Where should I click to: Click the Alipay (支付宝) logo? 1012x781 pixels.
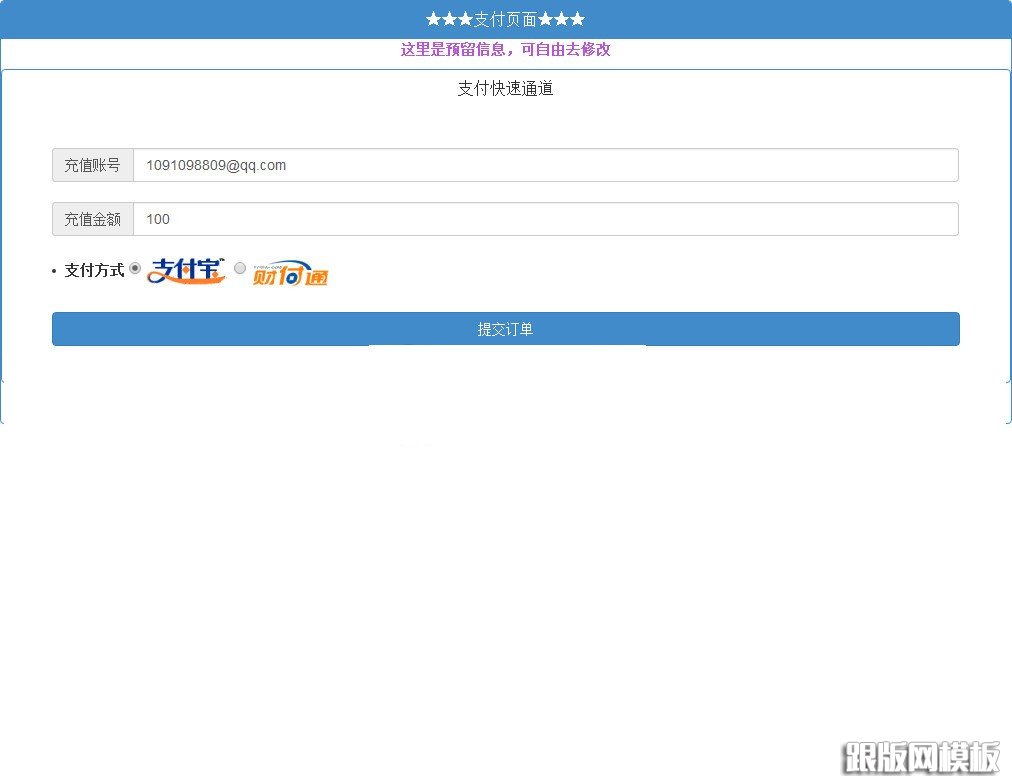[x=187, y=270]
